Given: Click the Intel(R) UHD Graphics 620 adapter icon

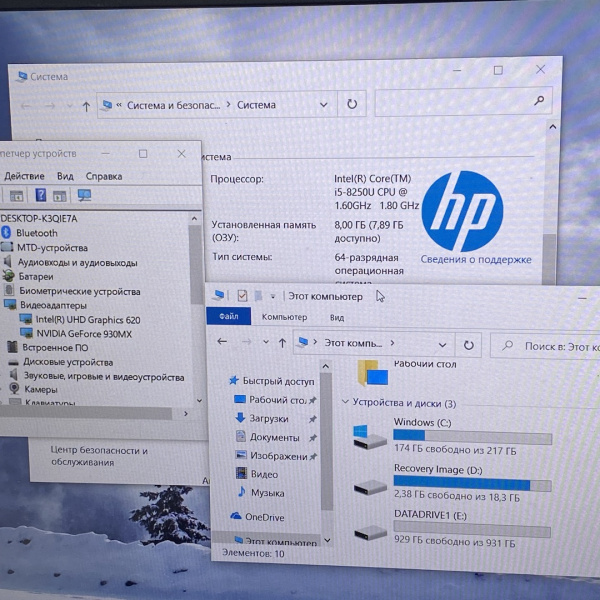Looking at the screenshot, I should pos(26,319).
